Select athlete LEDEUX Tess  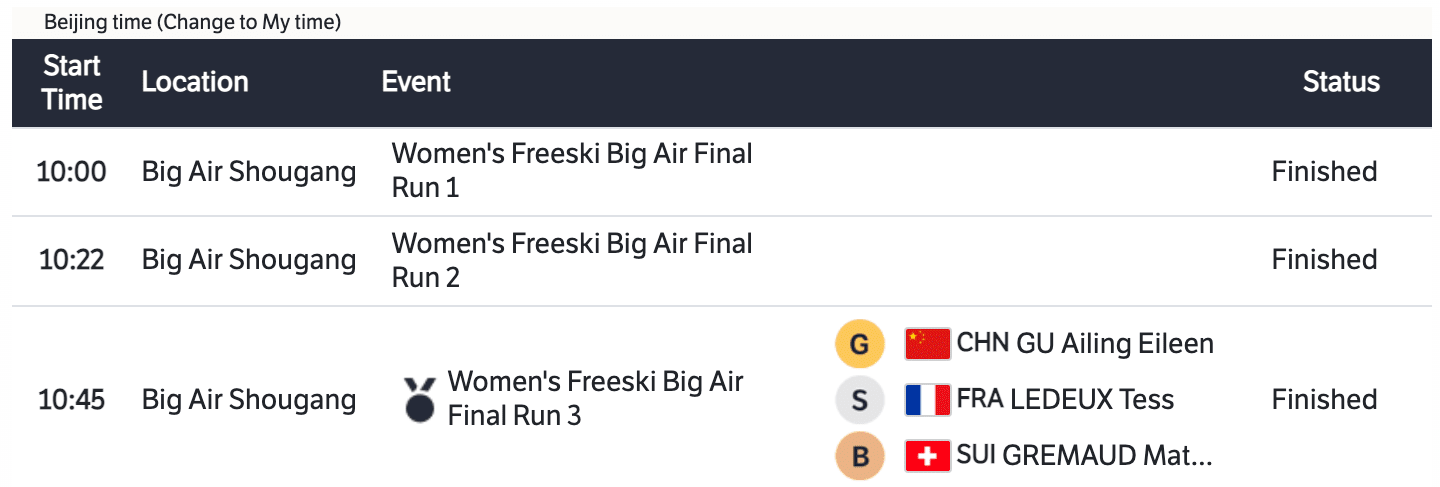[x=1065, y=400]
